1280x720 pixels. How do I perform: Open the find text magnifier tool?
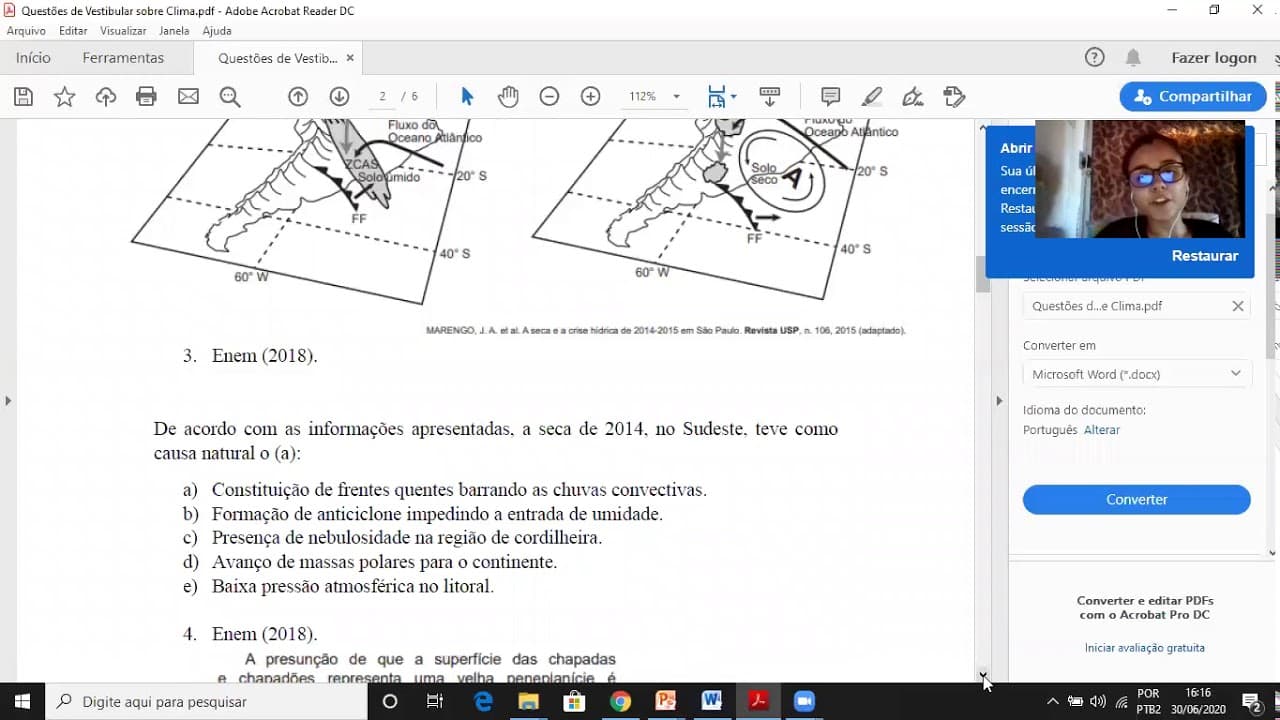pyautogui.click(x=230, y=97)
